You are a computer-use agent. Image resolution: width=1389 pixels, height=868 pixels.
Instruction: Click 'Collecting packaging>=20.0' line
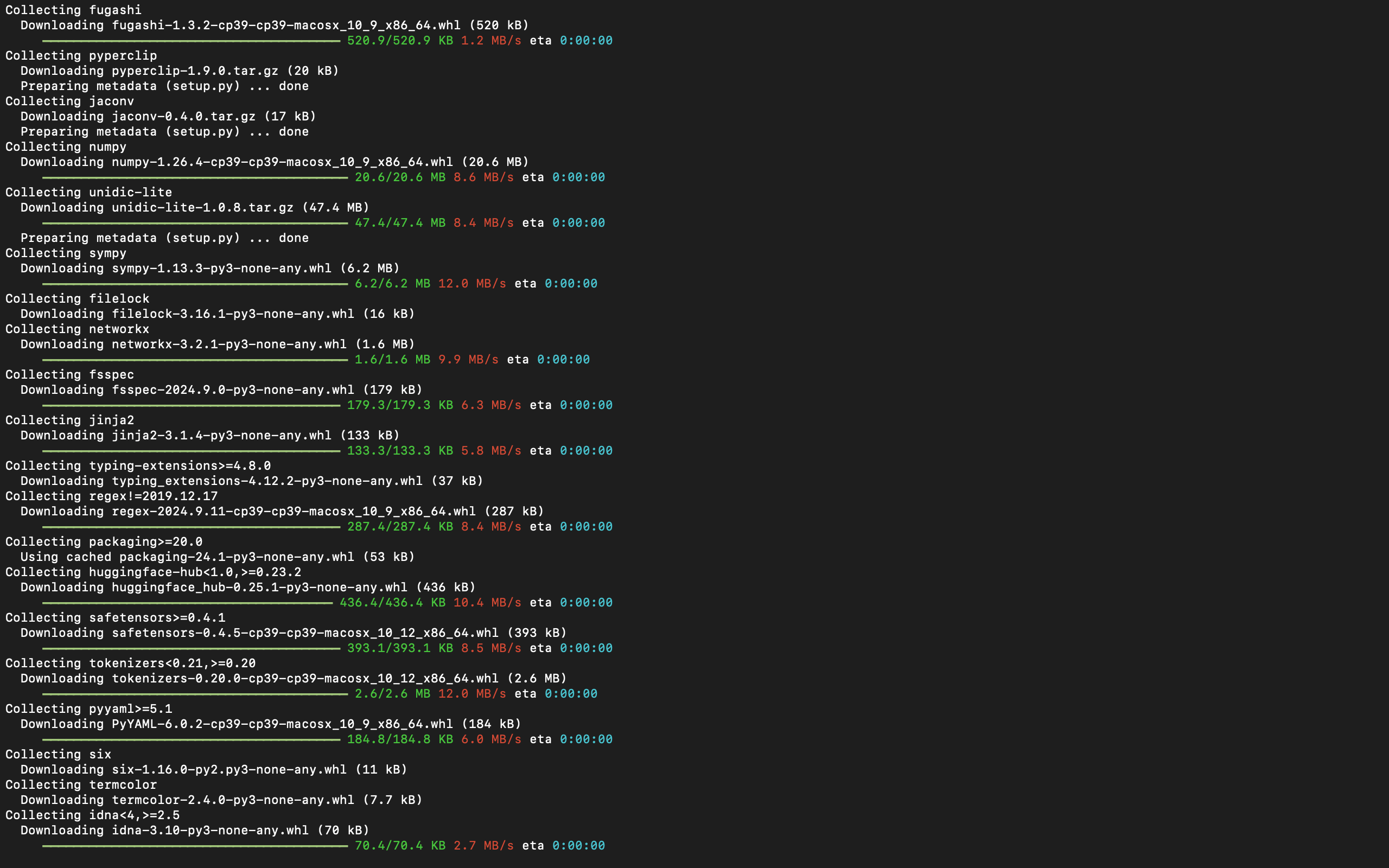(x=104, y=542)
